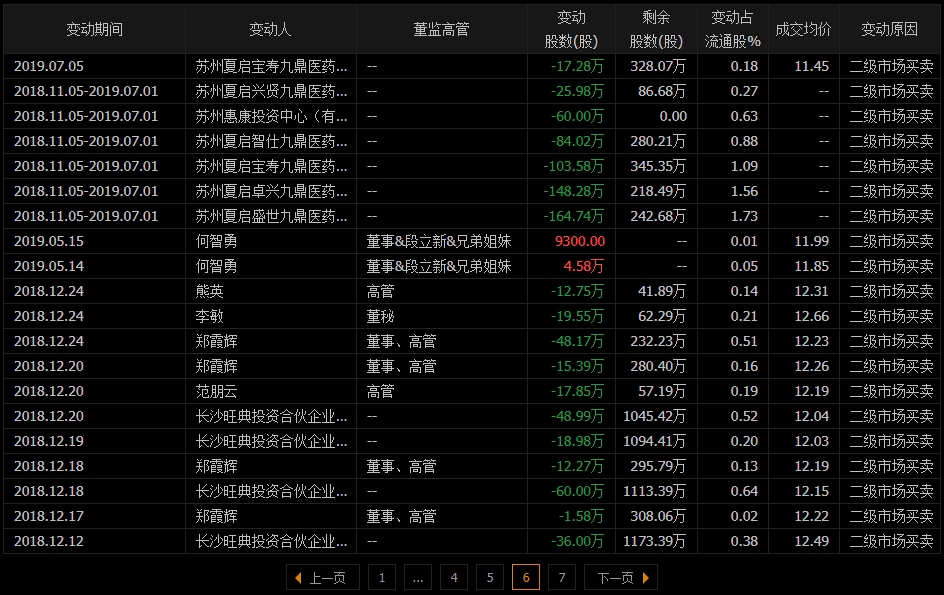Click the average price 12.49
944x595 pixels.
pyautogui.click(x=812, y=541)
